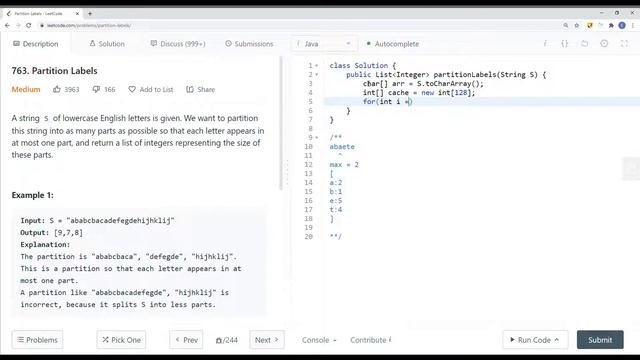Click the browser zoom magnifier icon

coord(566,25)
